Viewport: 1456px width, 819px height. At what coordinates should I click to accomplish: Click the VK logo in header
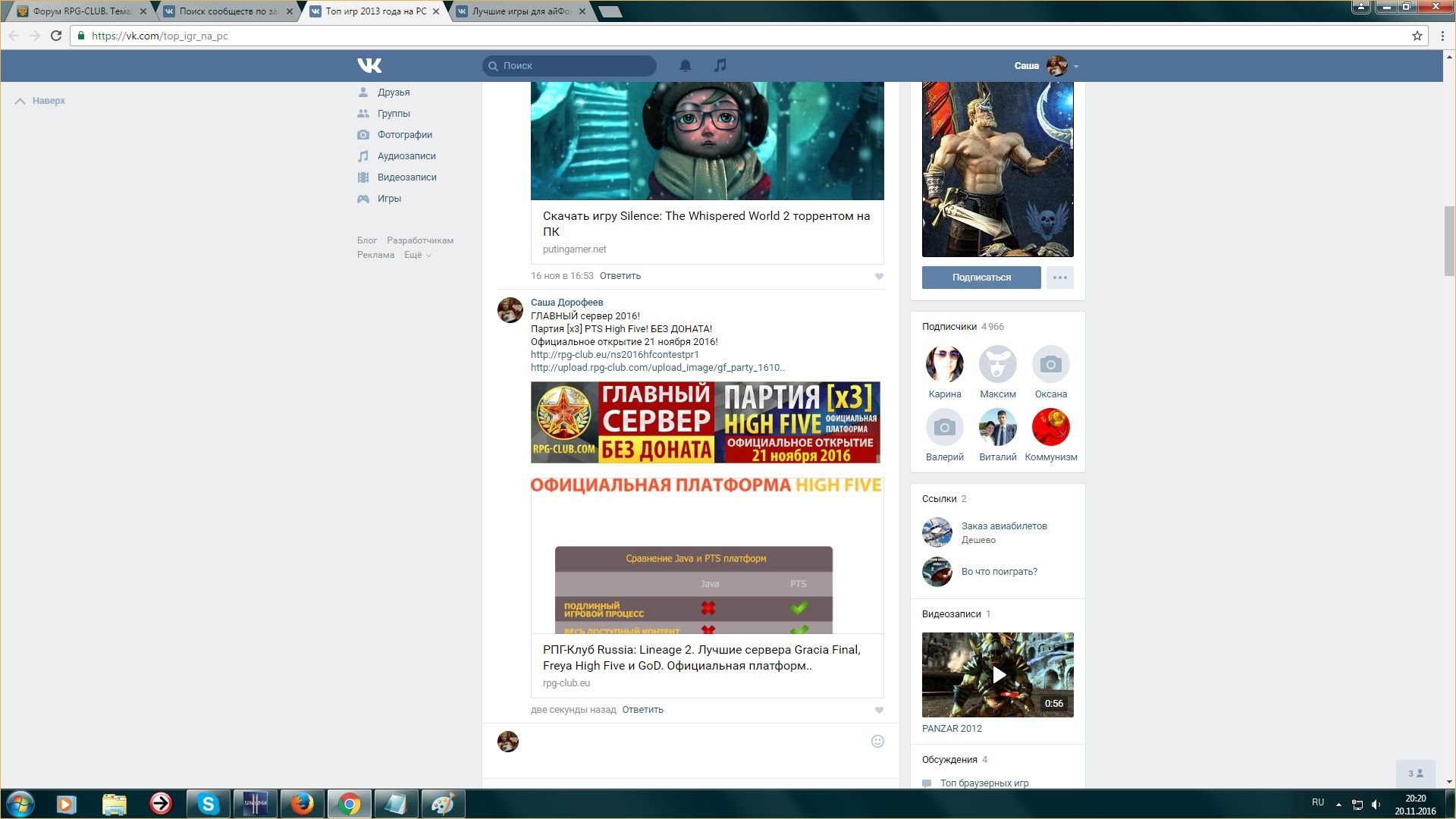(x=369, y=65)
